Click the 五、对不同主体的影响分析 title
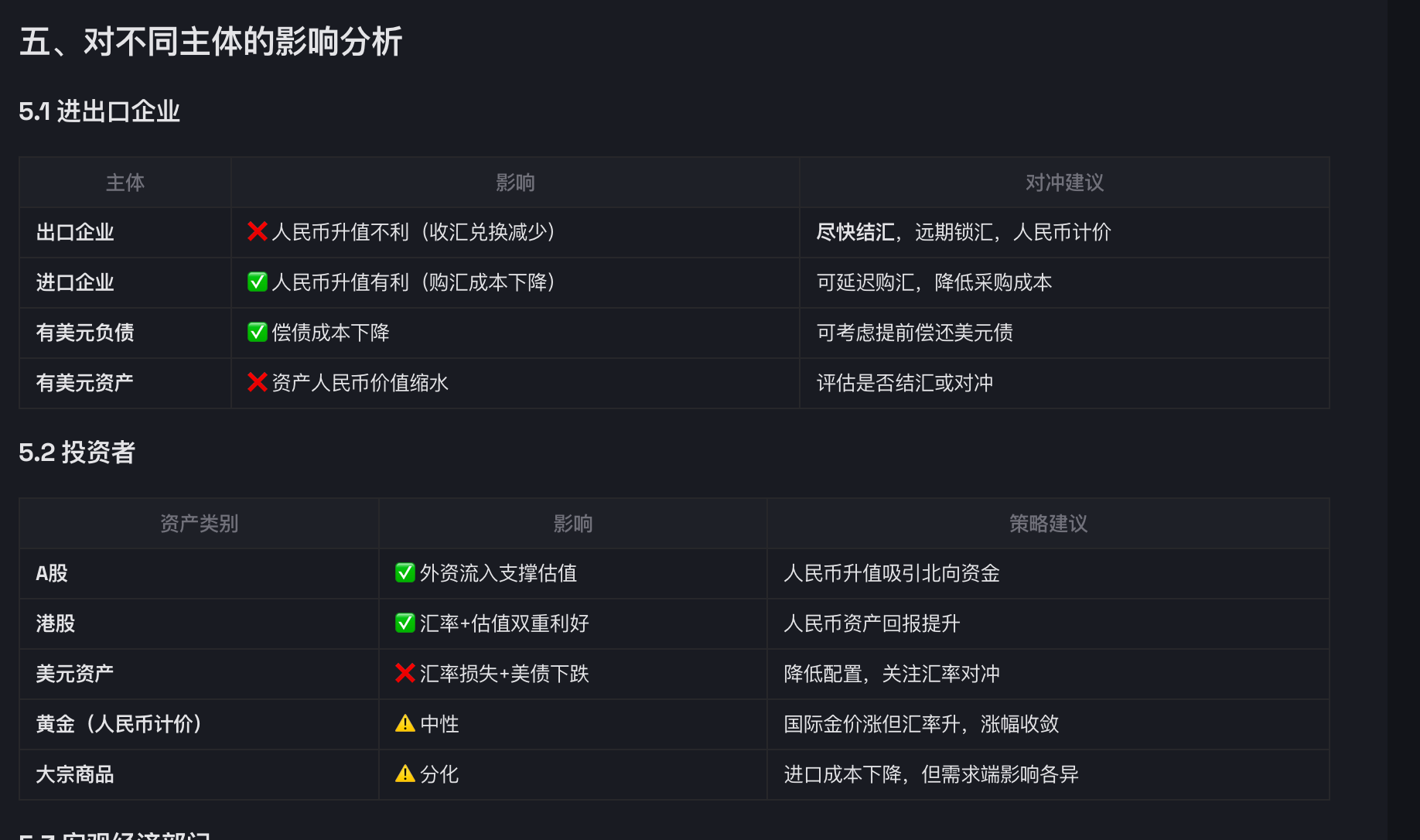This screenshot has width=1420, height=840. tap(210, 42)
